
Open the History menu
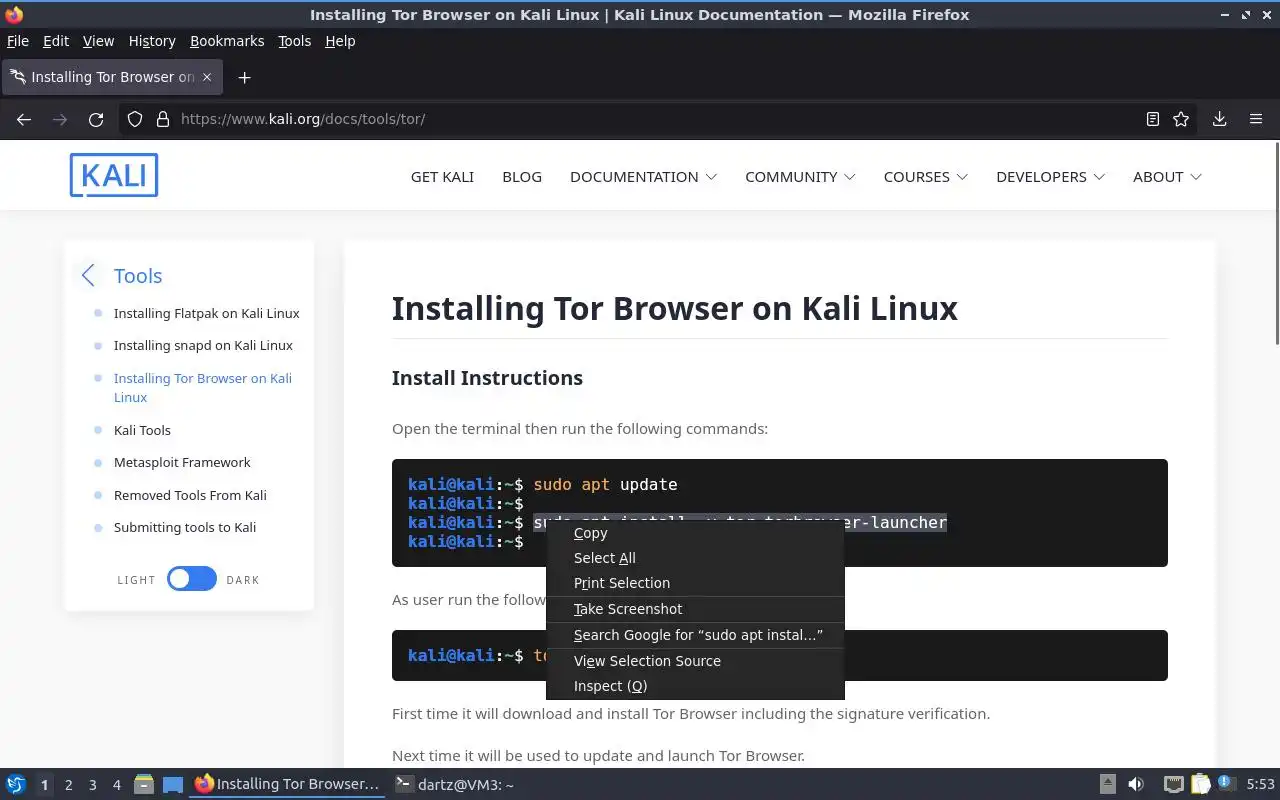152,41
